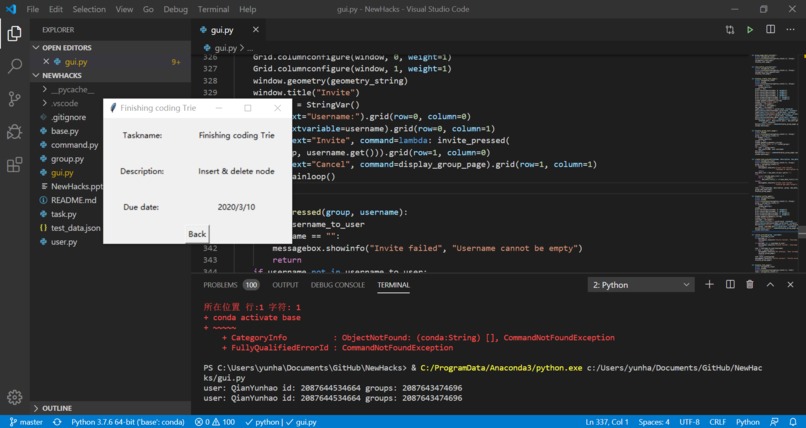The height and width of the screenshot is (428, 806).
Task: Click the Open Changes compare icon
Action: point(730,30)
